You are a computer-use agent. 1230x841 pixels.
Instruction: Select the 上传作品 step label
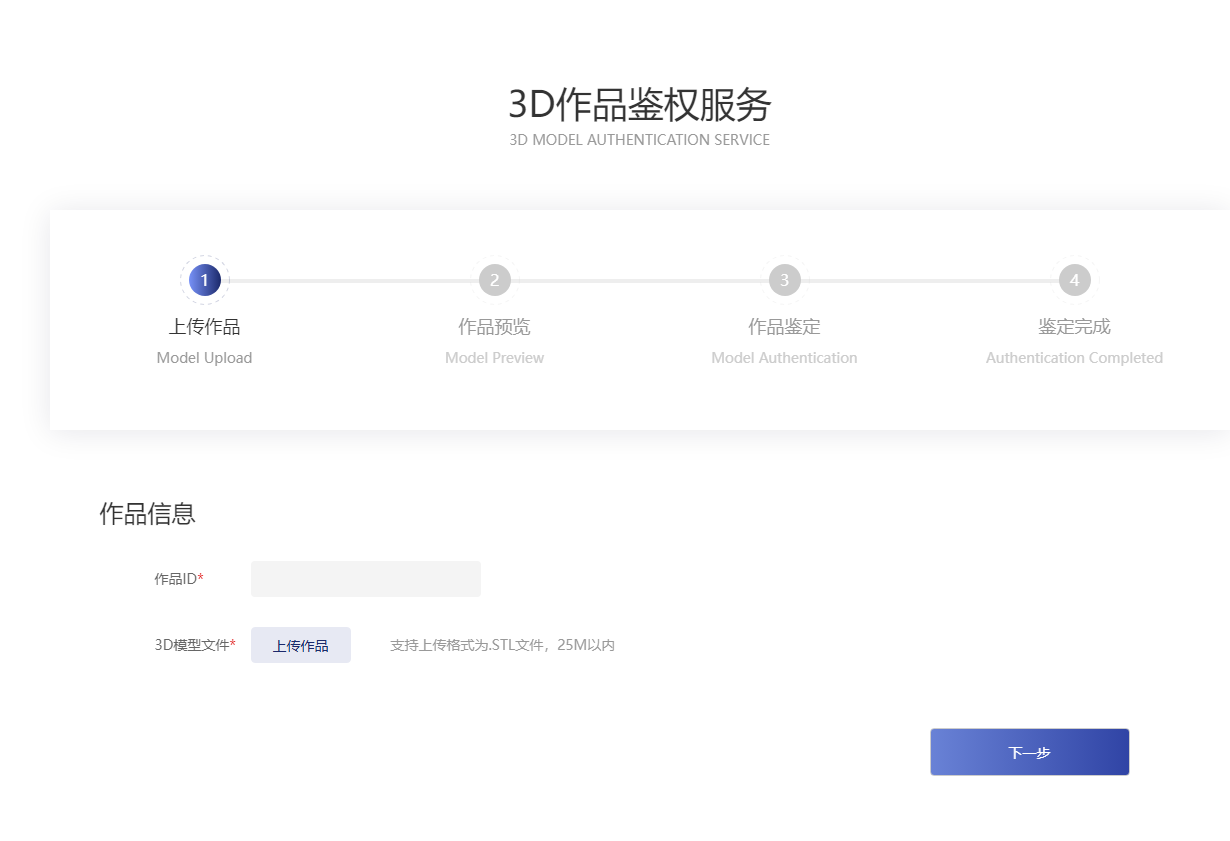pyautogui.click(x=204, y=327)
